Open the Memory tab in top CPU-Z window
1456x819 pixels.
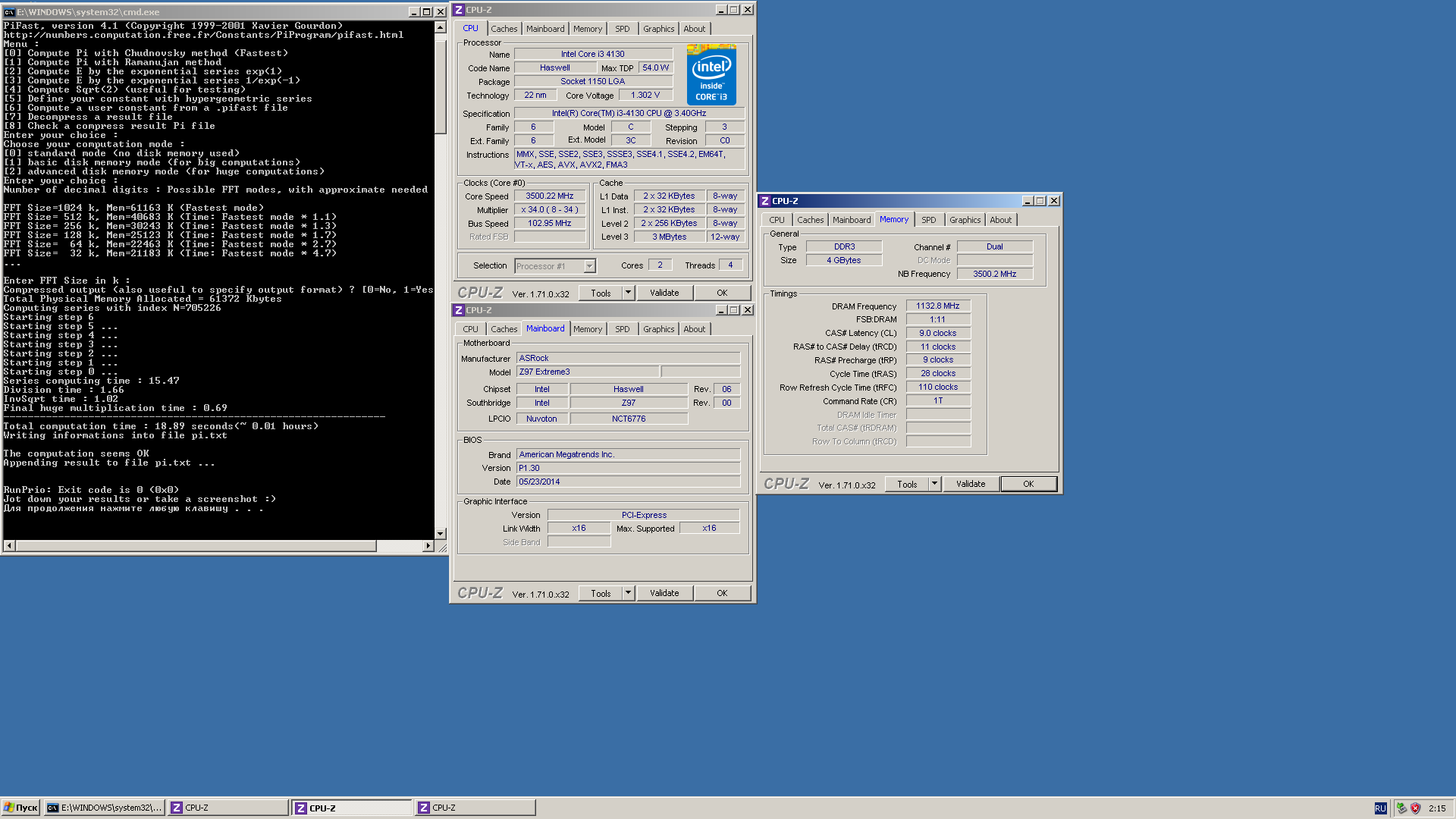coord(588,29)
